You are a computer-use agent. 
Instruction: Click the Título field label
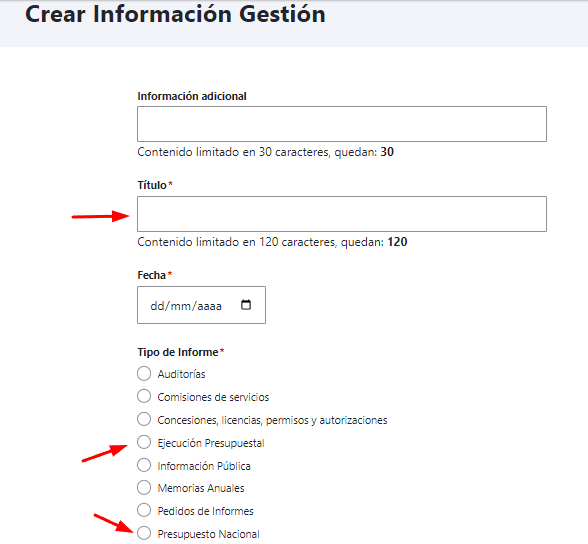[152, 185]
